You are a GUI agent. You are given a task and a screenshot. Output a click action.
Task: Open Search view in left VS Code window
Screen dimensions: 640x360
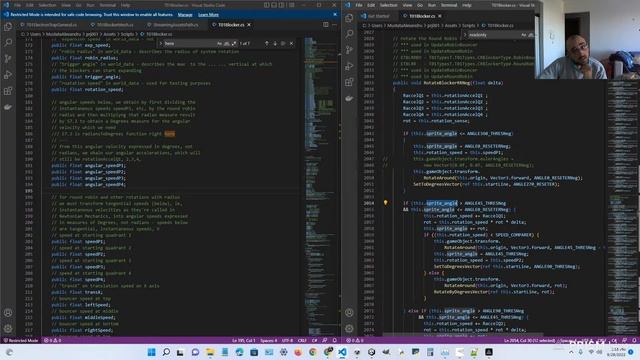coord(8,43)
